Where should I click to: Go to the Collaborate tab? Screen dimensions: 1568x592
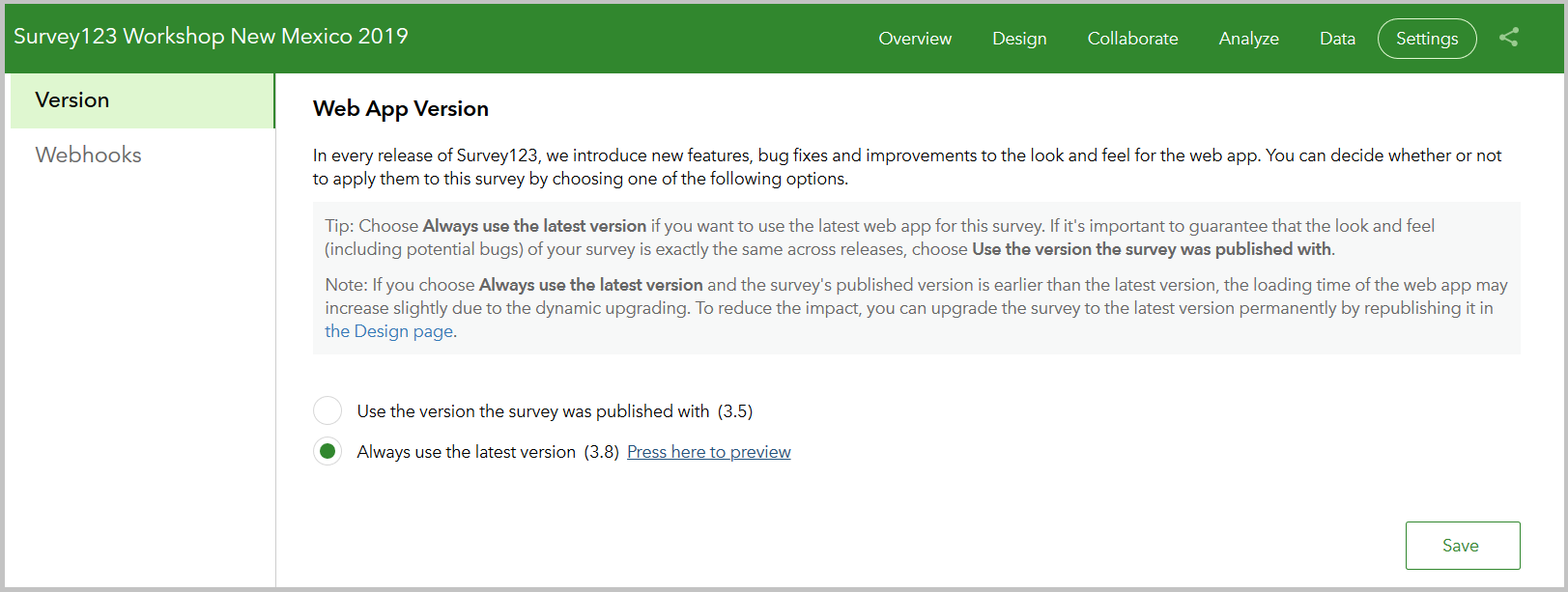click(1132, 39)
